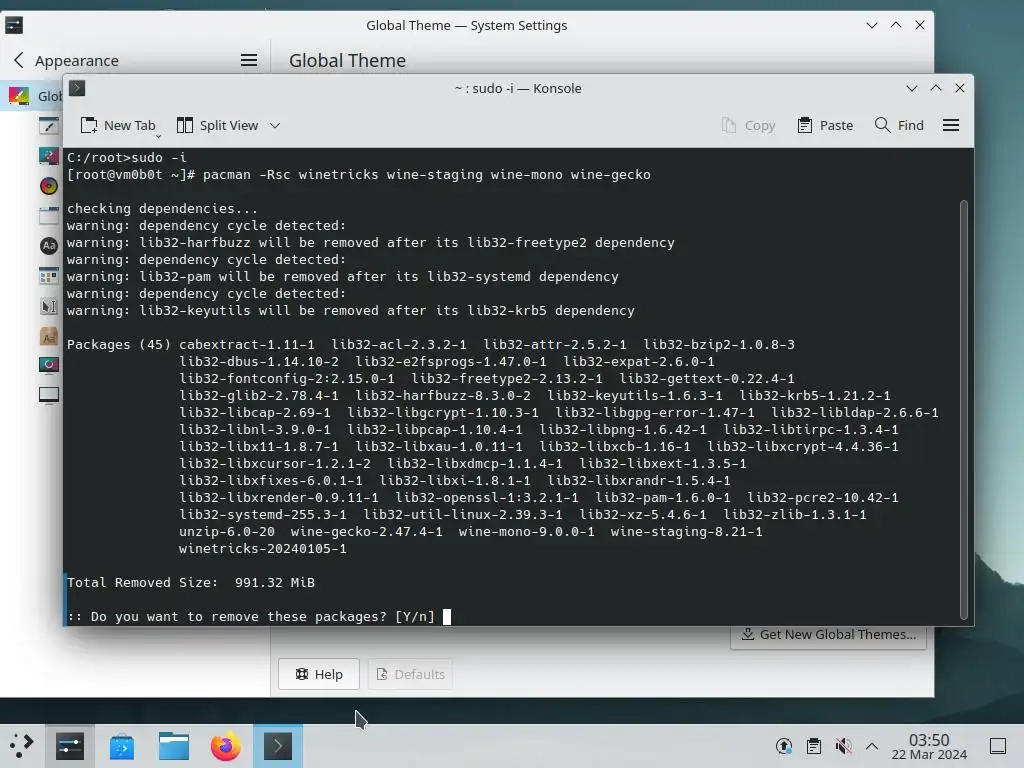Open the KDE application launcher
Screen dimensions: 1024x768
click(22, 746)
